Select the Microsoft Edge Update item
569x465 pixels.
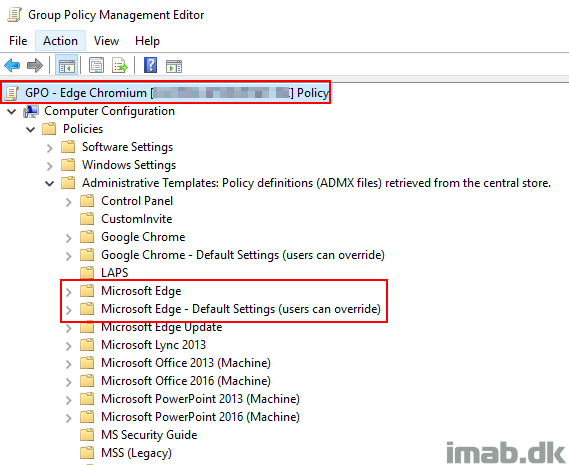pos(161,327)
